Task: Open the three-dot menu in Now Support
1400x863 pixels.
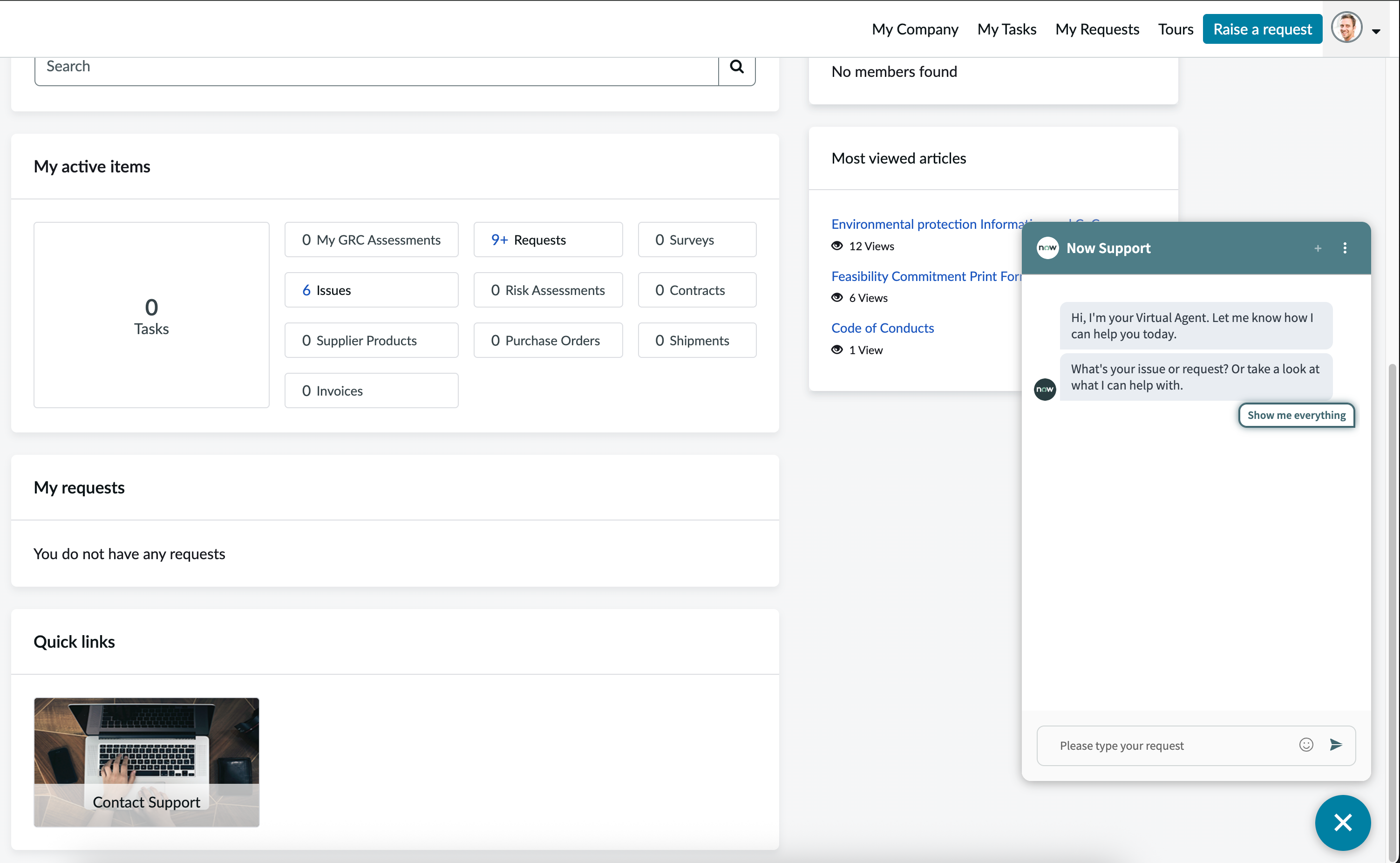Action: pyautogui.click(x=1345, y=248)
